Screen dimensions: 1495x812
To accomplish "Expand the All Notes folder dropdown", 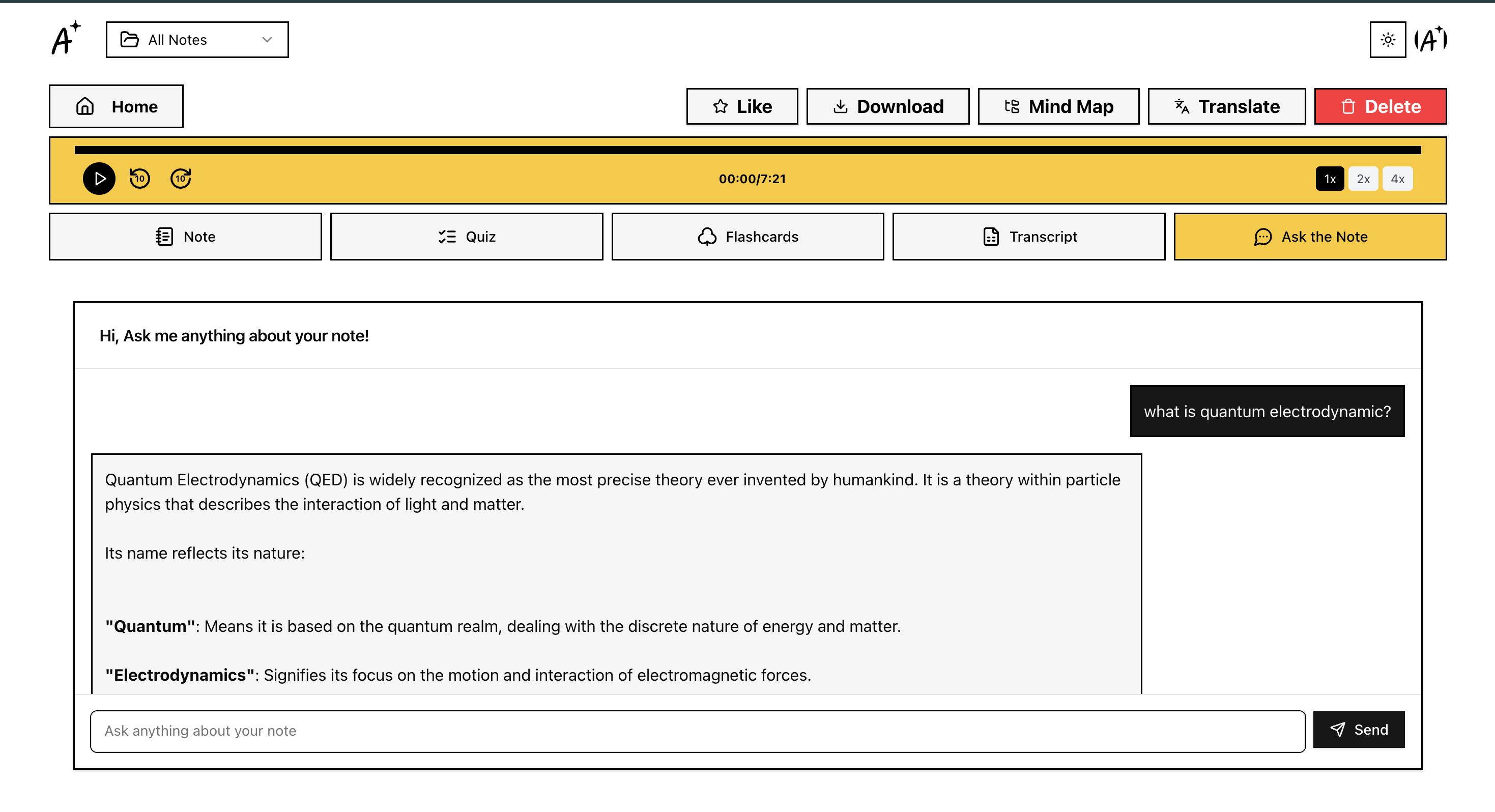I will [x=197, y=40].
